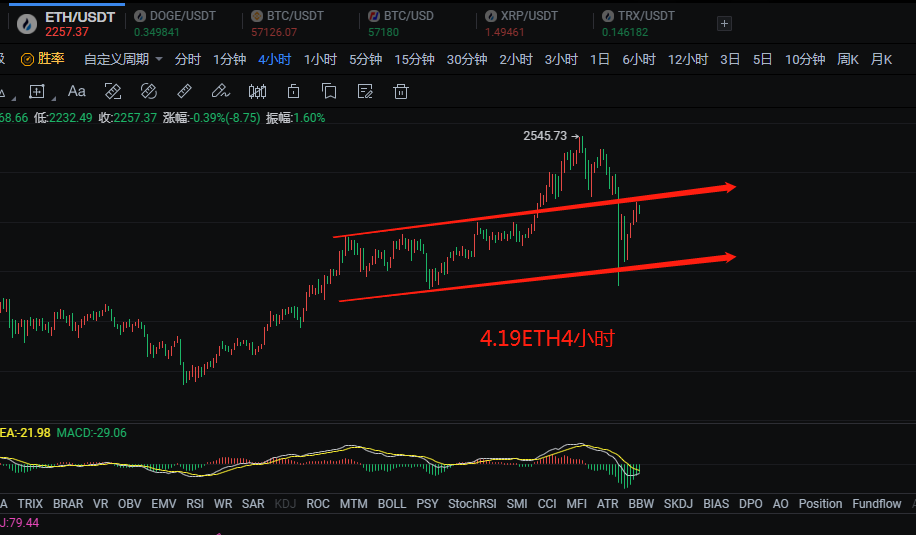Screen dimensions: 916x535
Task: Select the 1日 timeframe
Action: coord(600,59)
